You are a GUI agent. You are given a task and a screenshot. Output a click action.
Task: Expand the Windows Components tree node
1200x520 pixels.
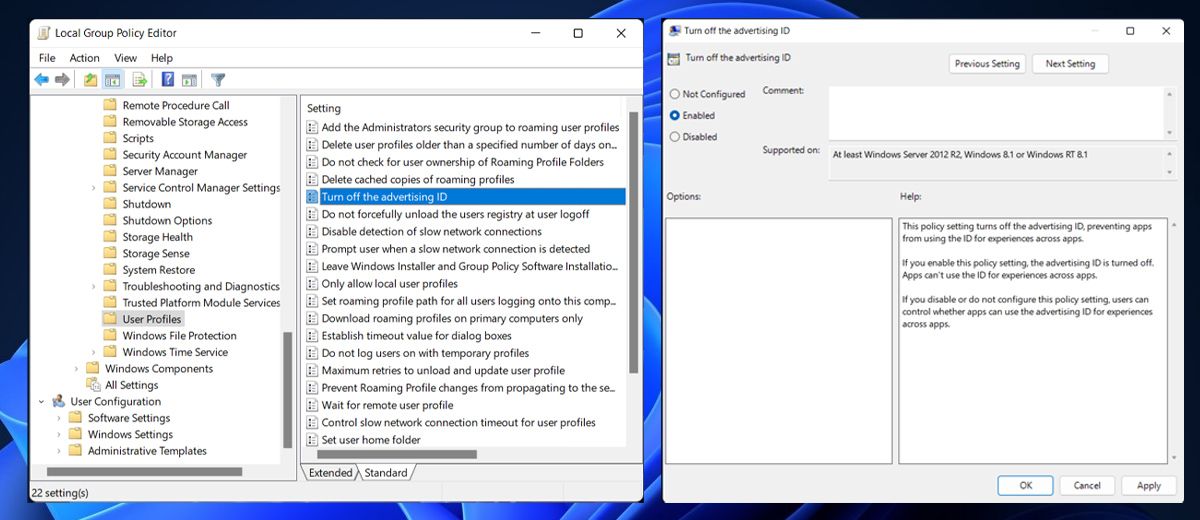point(77,369)
